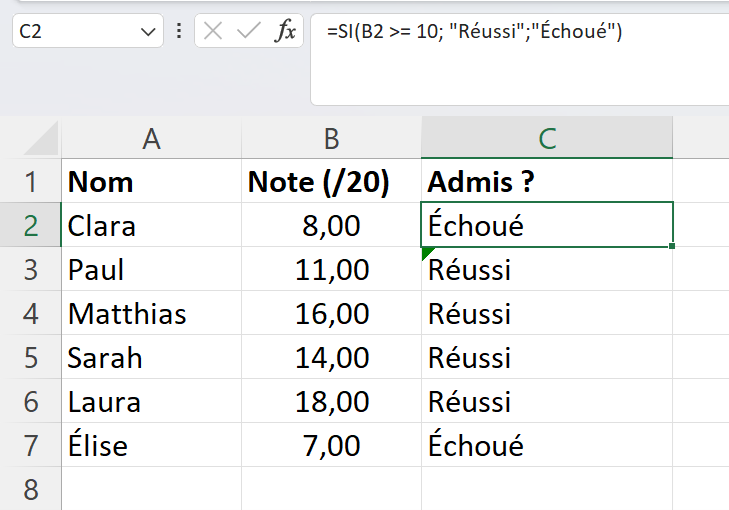Viewport: 729px width, 510px height.
Task: Select column C header
Action: point(547,138)
